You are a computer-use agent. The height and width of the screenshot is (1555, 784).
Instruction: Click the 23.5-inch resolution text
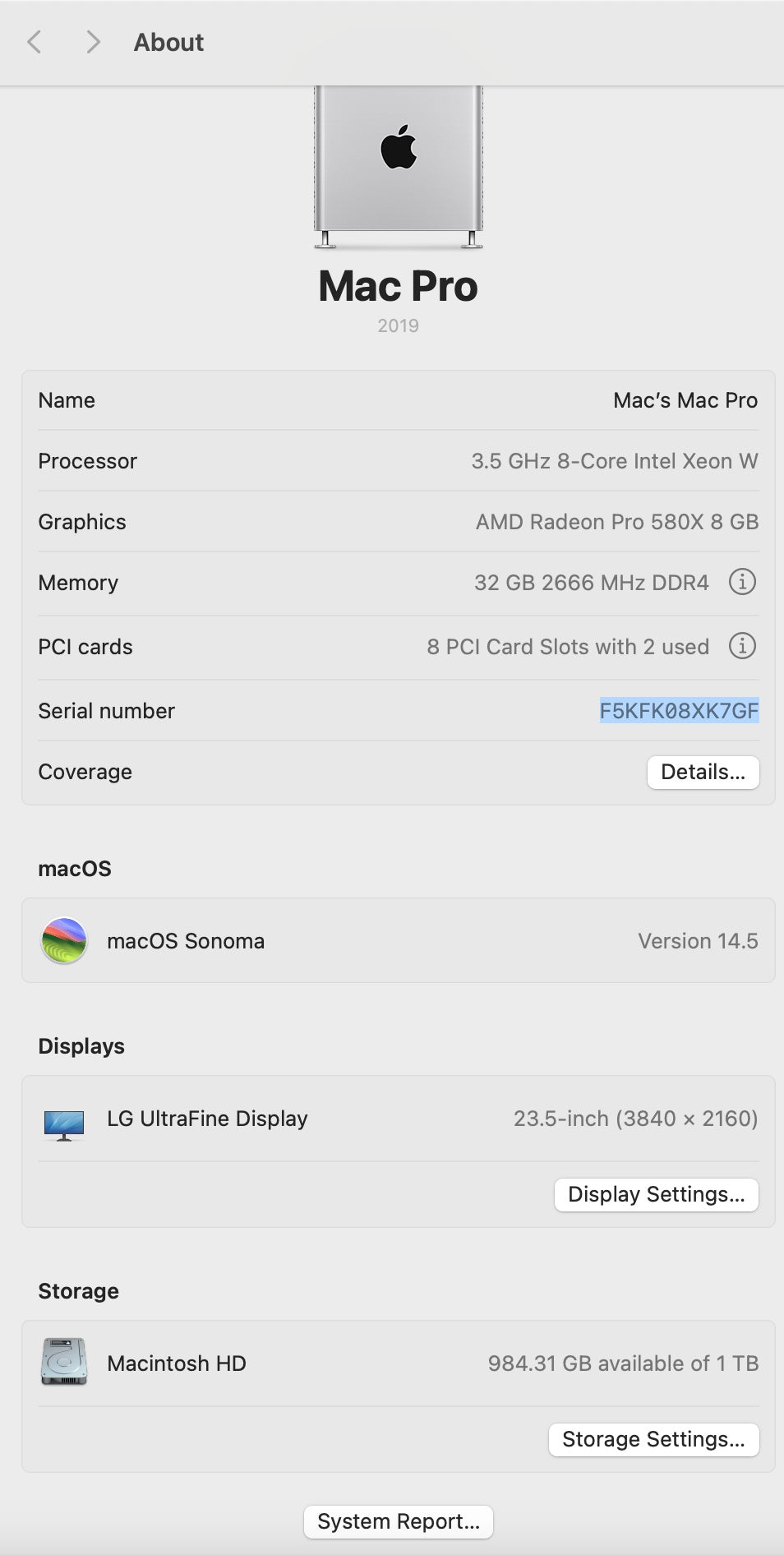[636, 1119]
